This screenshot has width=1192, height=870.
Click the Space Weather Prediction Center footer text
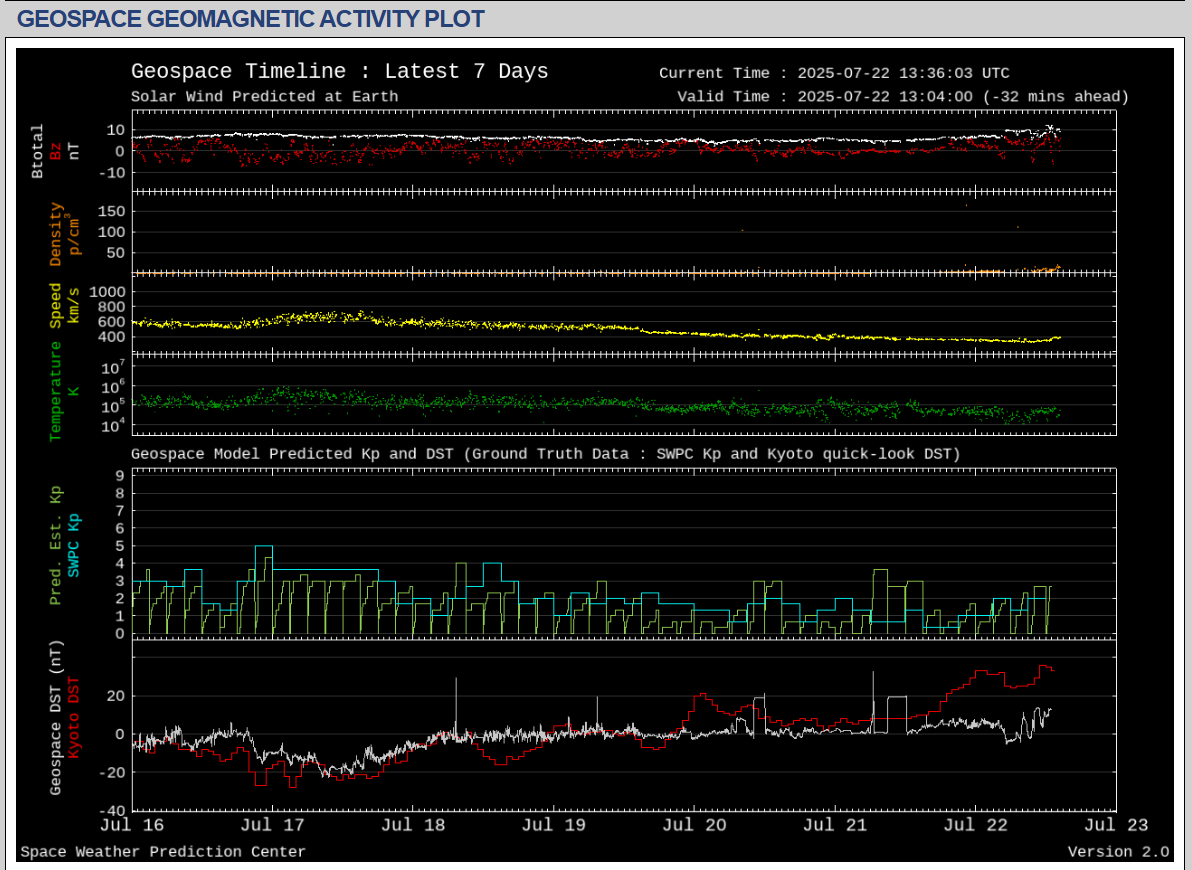(163, 852)
